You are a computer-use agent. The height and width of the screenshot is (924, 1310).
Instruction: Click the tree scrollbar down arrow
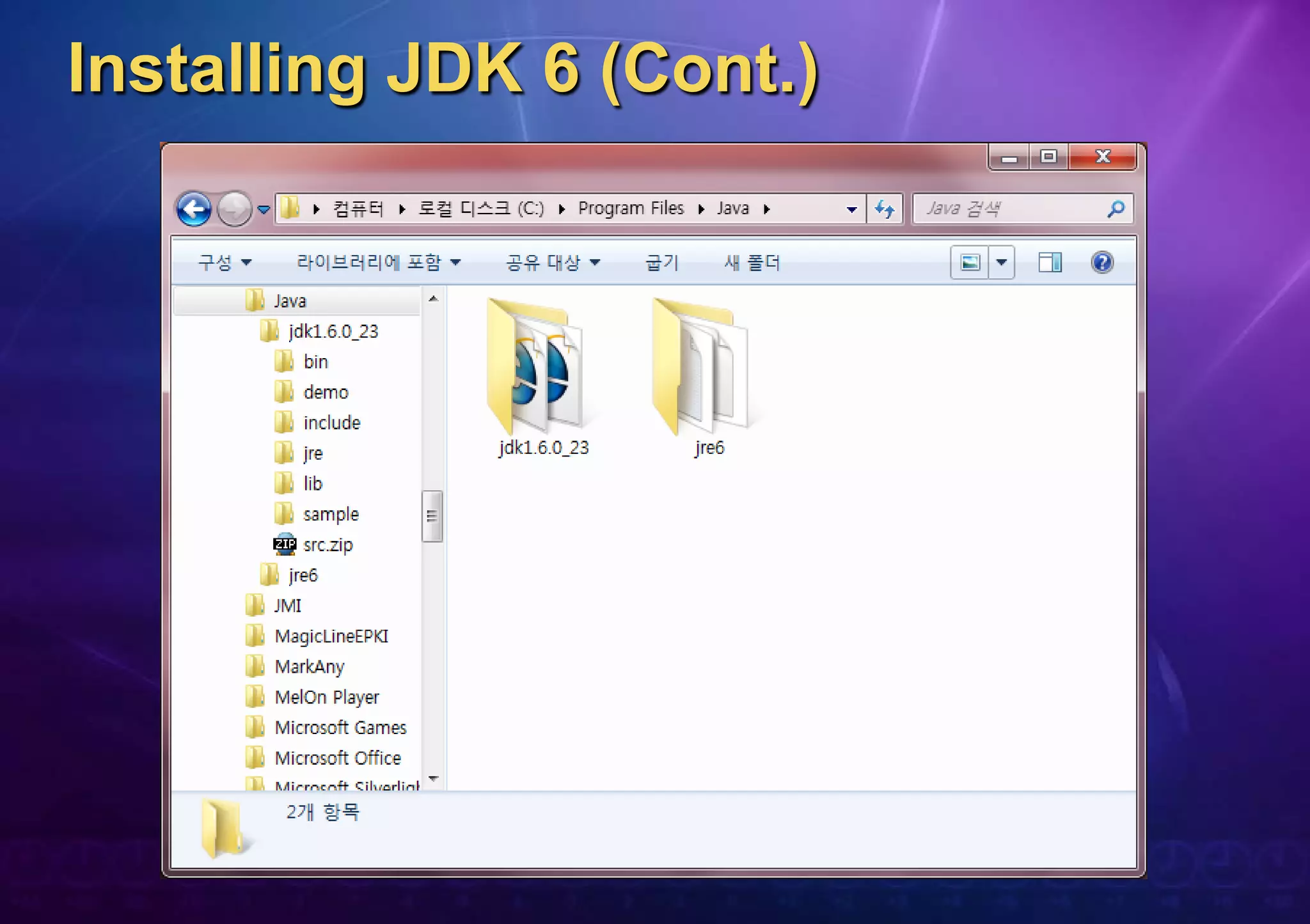pos(433,779)
